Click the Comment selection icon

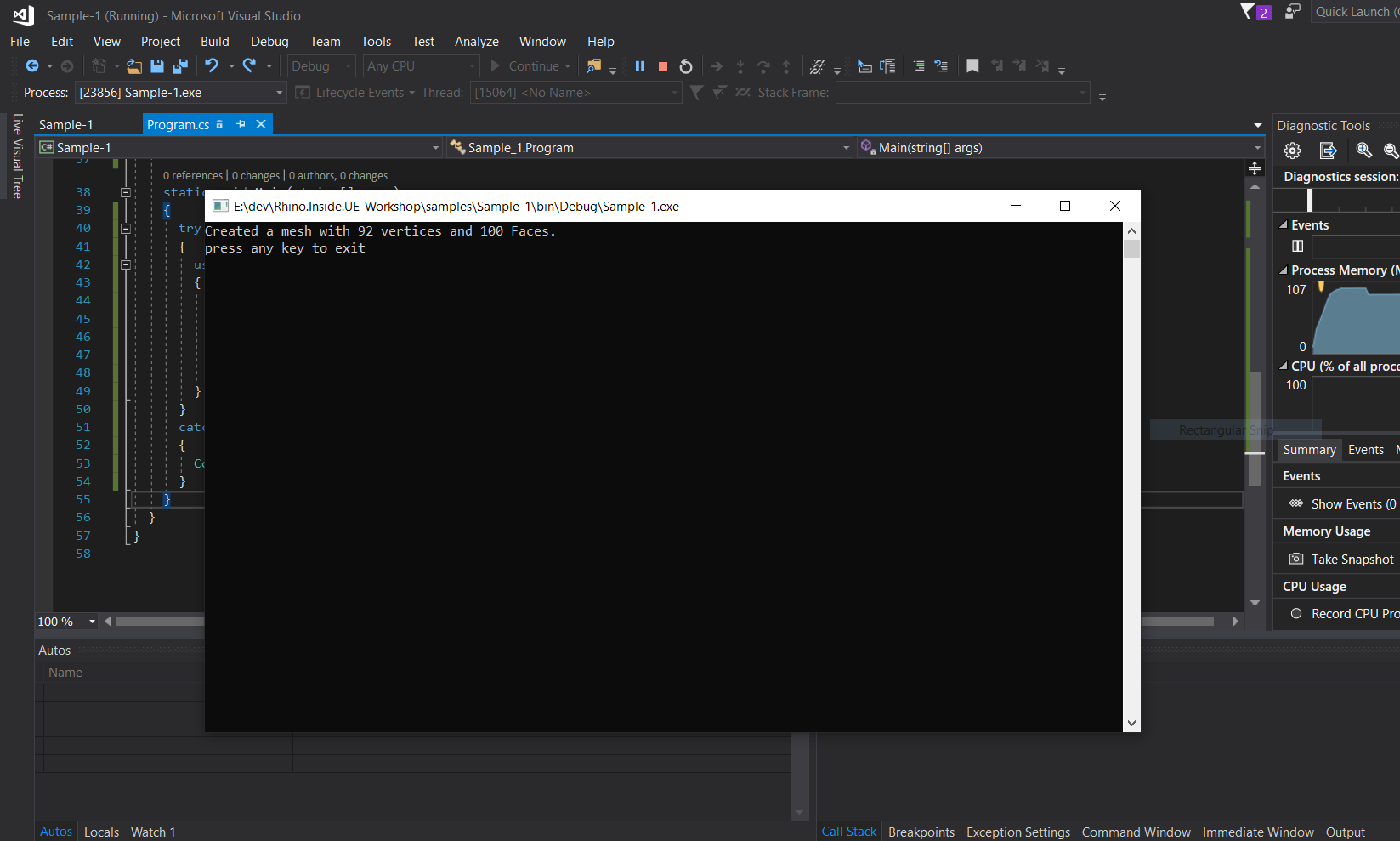coord(941,65)
